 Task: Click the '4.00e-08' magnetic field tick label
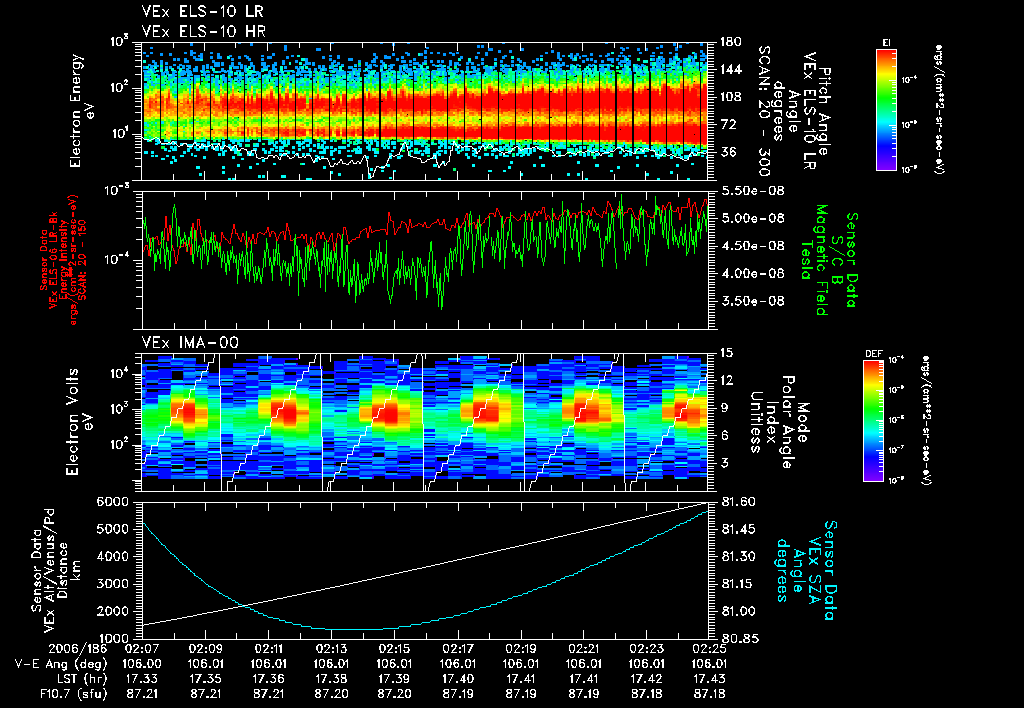(x=752, y=273)
